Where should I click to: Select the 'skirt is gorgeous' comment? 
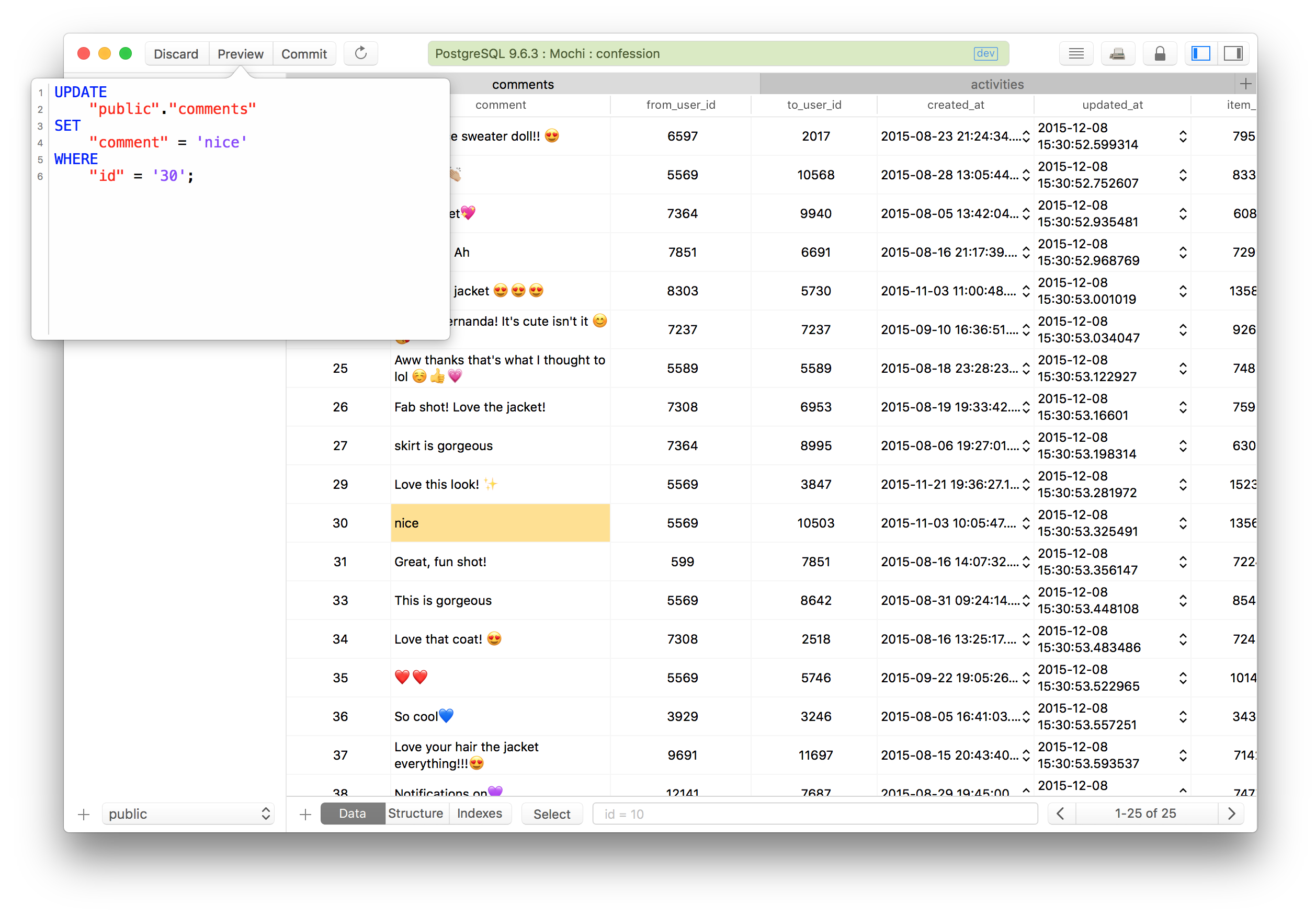(501, 445)
